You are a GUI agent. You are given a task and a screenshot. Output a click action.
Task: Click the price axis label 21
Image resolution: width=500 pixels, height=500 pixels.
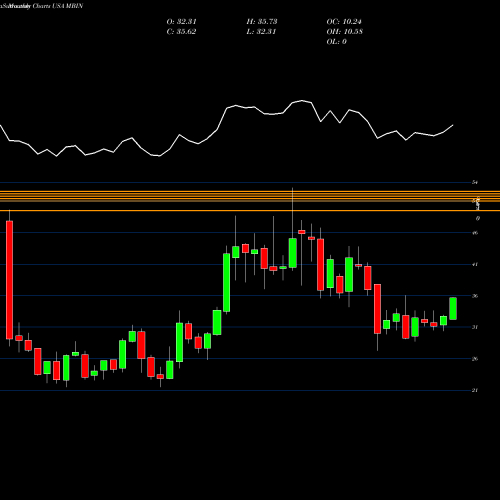click(x=475, y=390)
